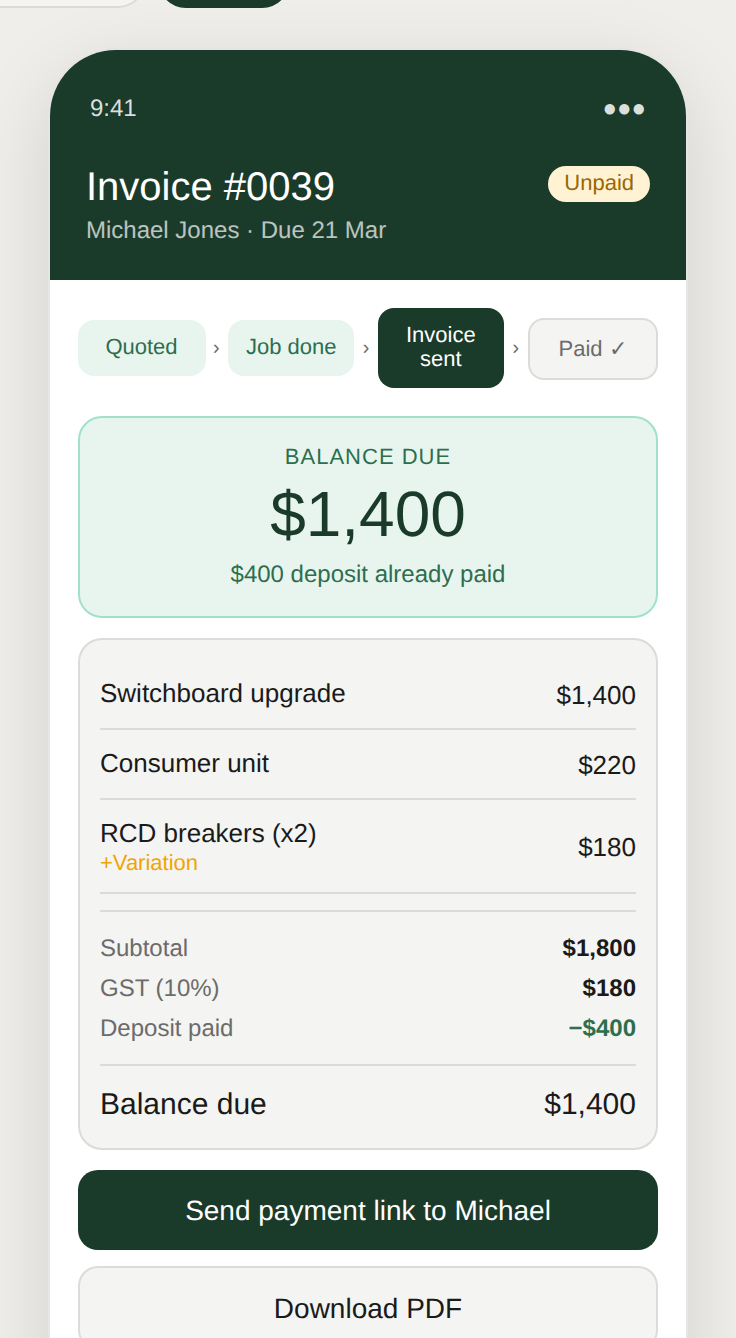Tap the Invoice sent stage pill
The image size is (736, 1338).
coord(440,347)
